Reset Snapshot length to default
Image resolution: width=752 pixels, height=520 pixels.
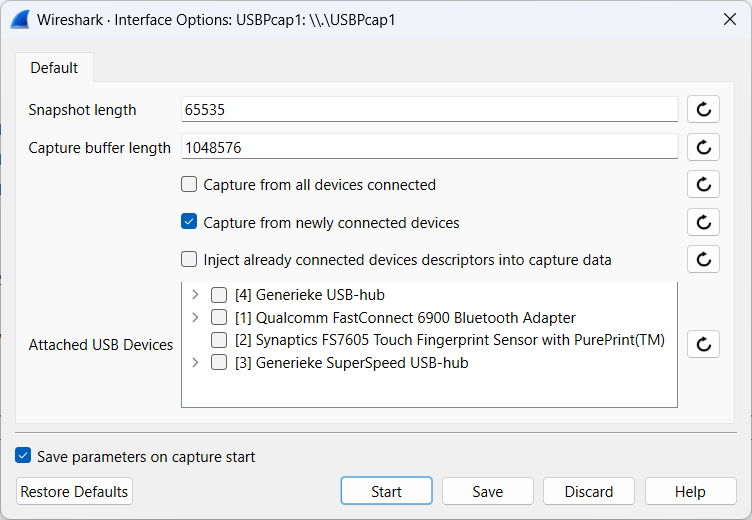click(x=703, y=110)
